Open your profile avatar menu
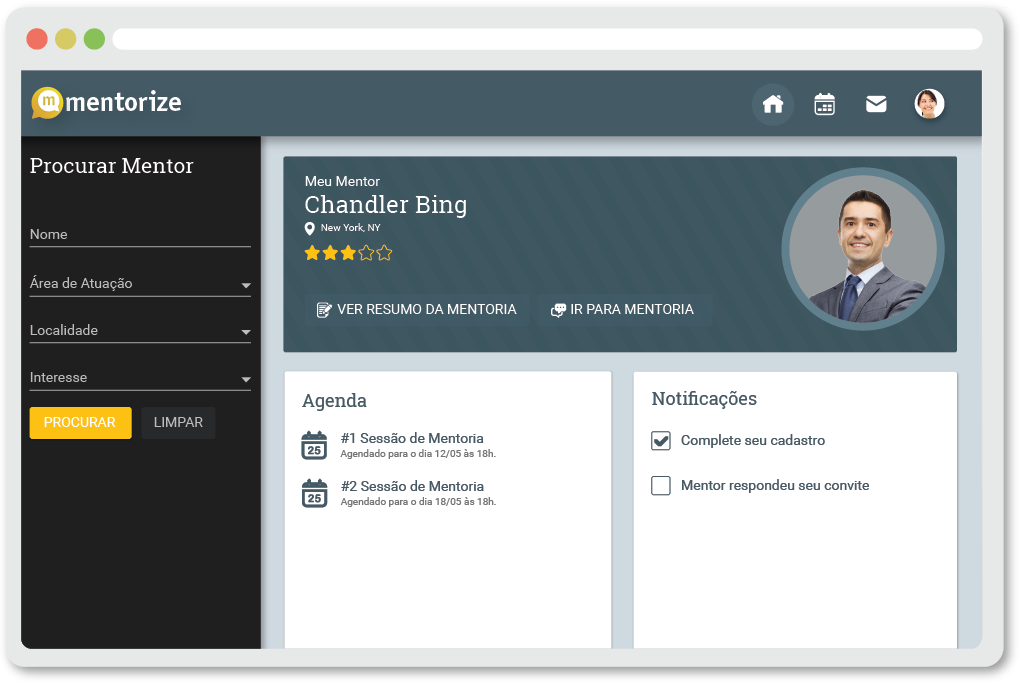The image size is (1027, 689). 929,103
